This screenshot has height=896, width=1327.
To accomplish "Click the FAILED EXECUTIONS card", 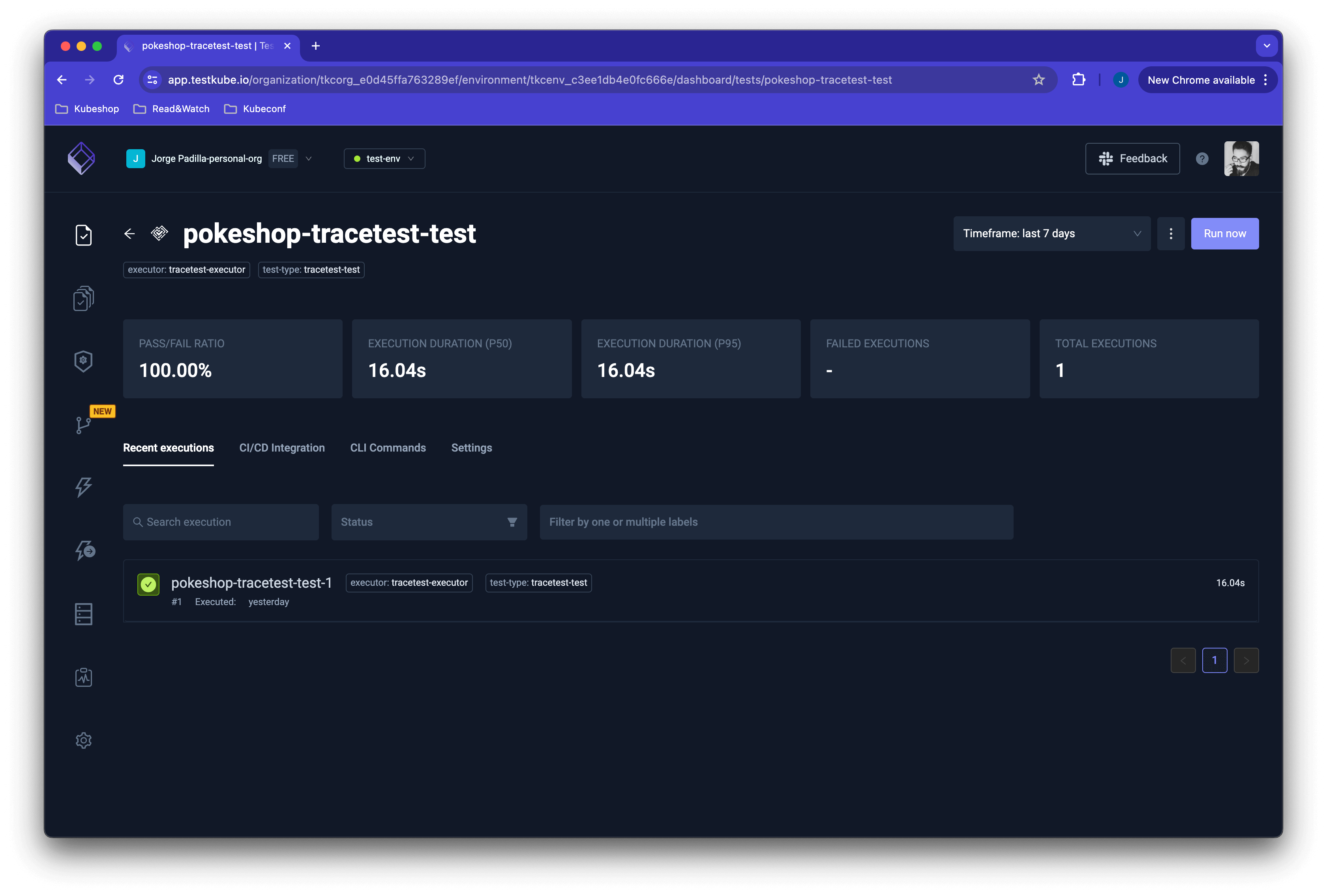I will click(x=920, y=359).
